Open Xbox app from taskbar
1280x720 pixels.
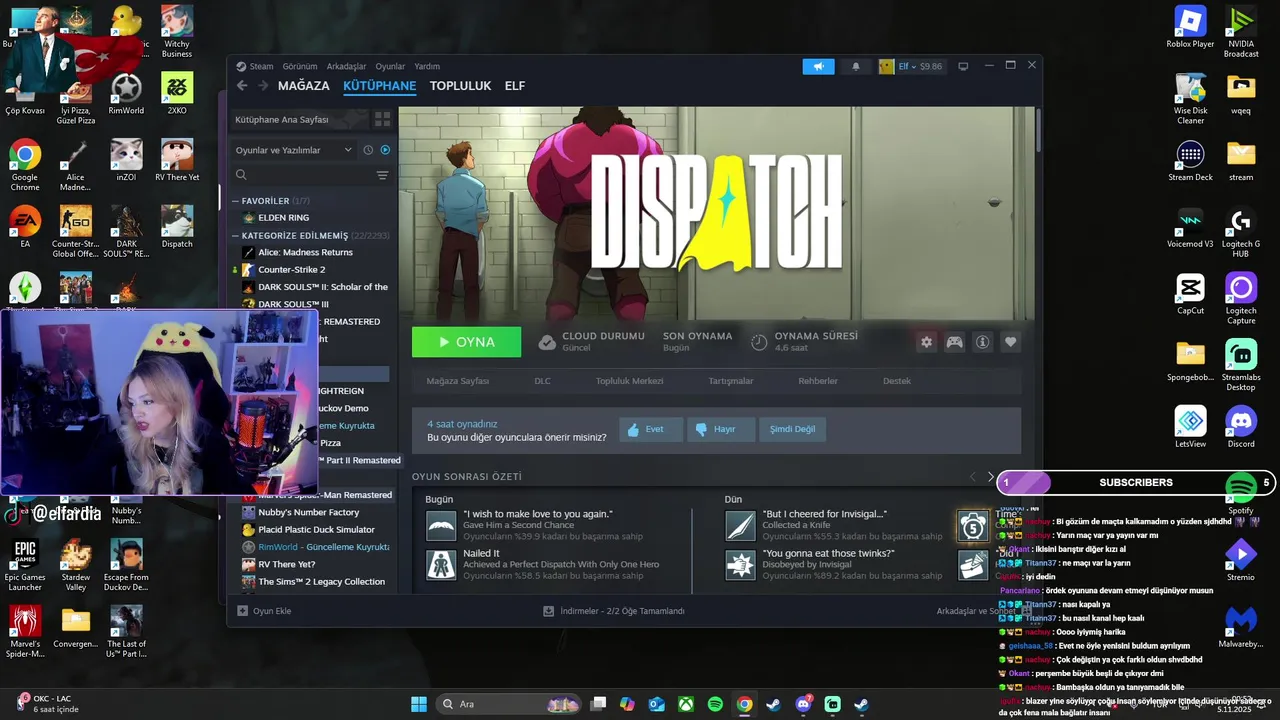tap(686, 704)
